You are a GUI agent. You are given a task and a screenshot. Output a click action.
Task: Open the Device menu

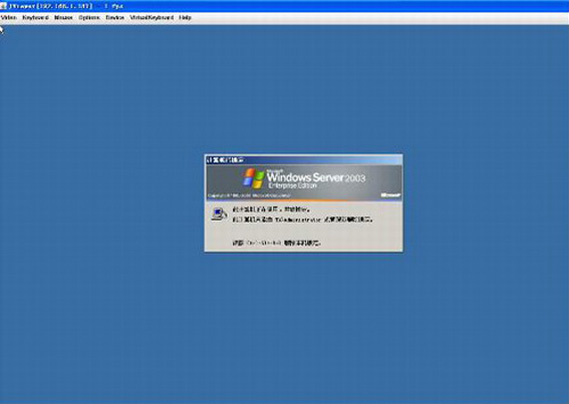pyautogui.click(x=115, y=17)
